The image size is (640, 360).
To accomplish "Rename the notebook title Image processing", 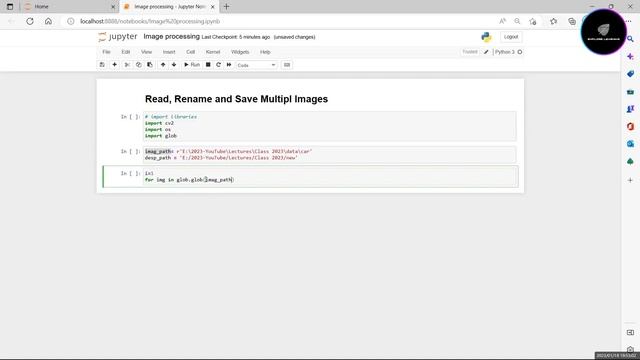I will coord(171,36).
